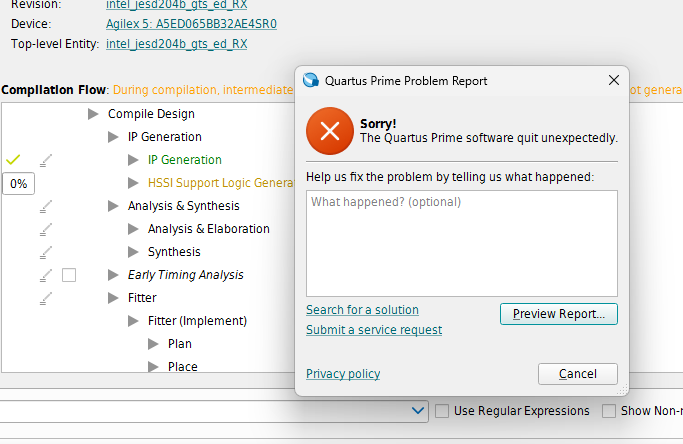Click the 0% progress indicator
This screenshot has height=444, width=683.
(18, 184)
